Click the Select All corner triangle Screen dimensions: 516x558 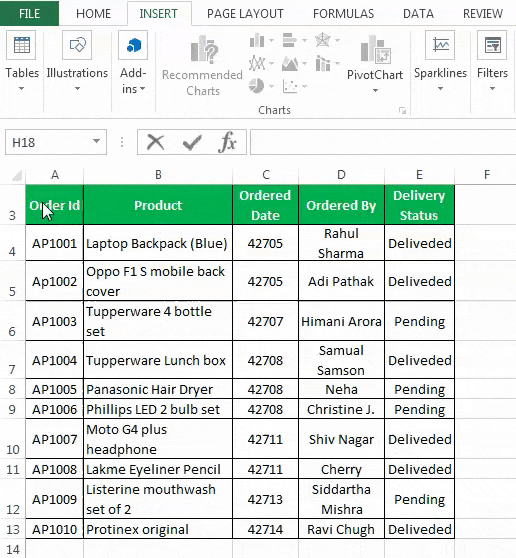(x=17, y=175)
